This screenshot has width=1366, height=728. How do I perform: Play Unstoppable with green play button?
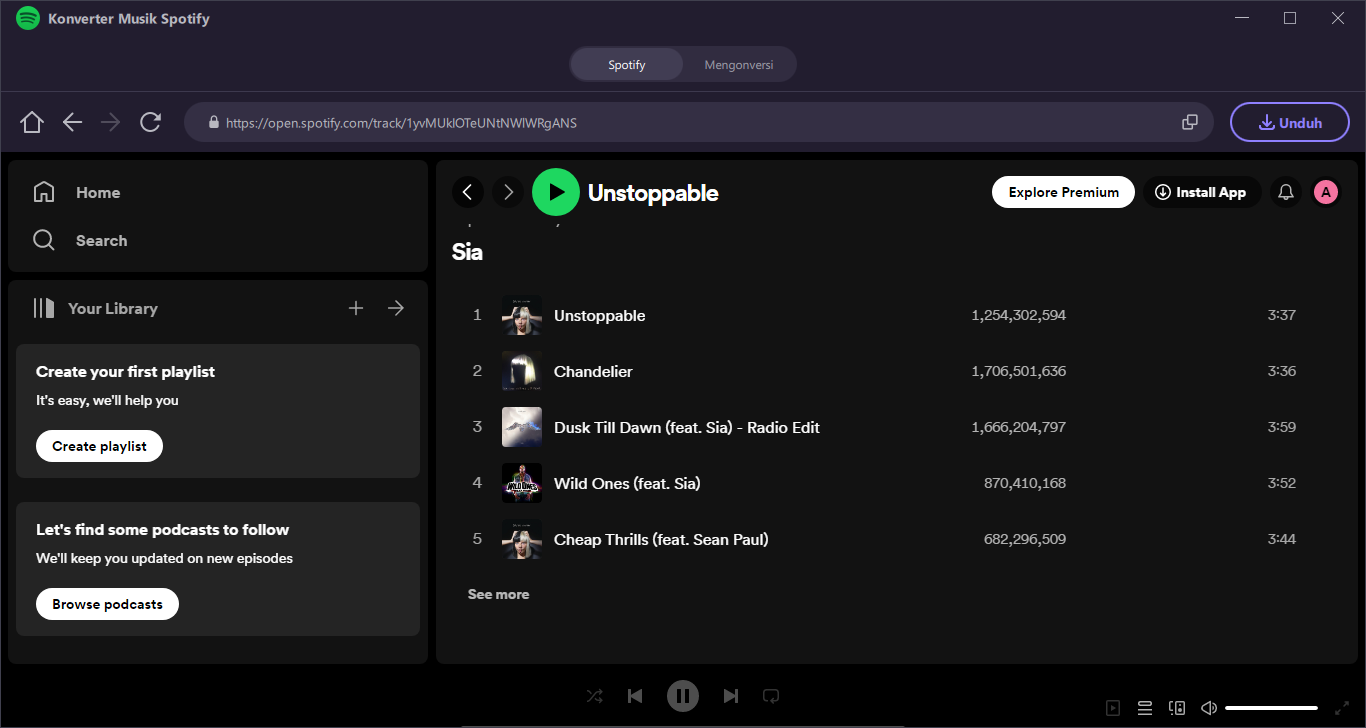click(x=556, y=192)
